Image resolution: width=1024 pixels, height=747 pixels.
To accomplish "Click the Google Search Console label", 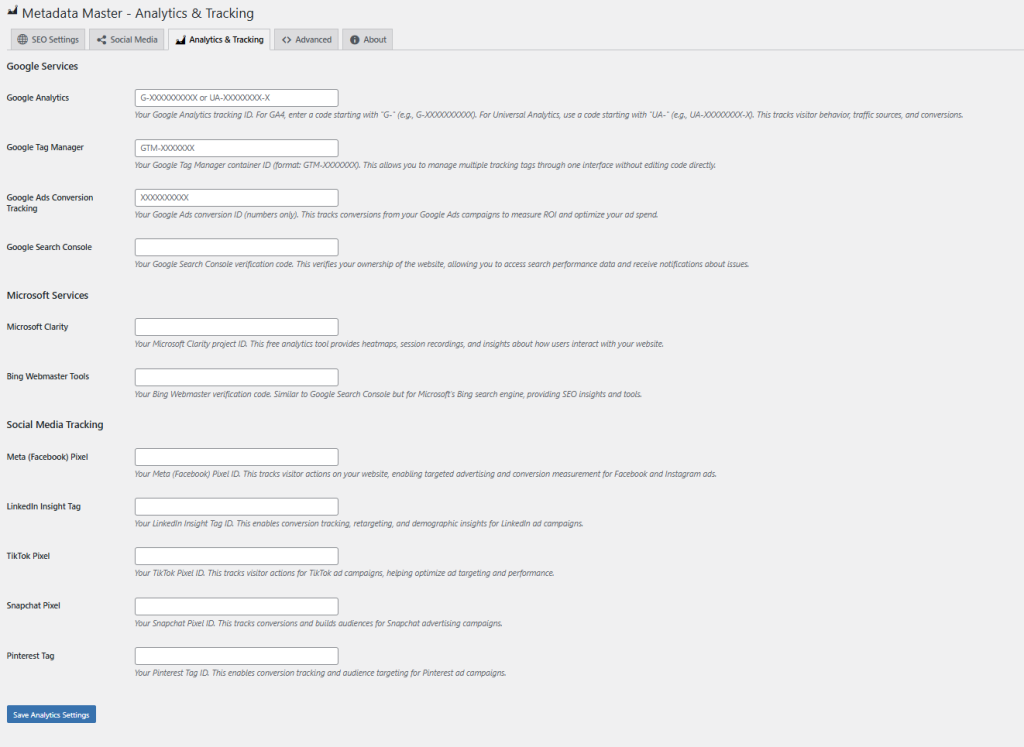I will tap(49, 247).
